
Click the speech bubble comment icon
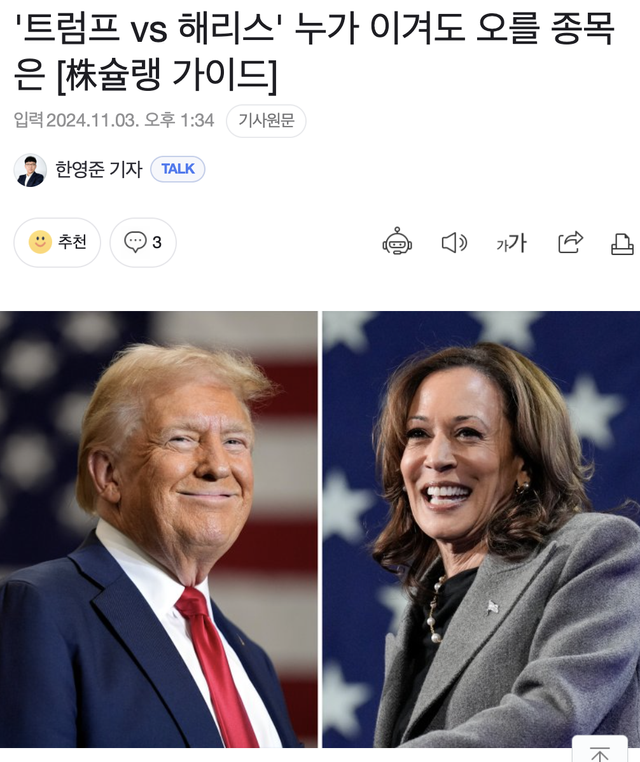click(x=135, y=242)
